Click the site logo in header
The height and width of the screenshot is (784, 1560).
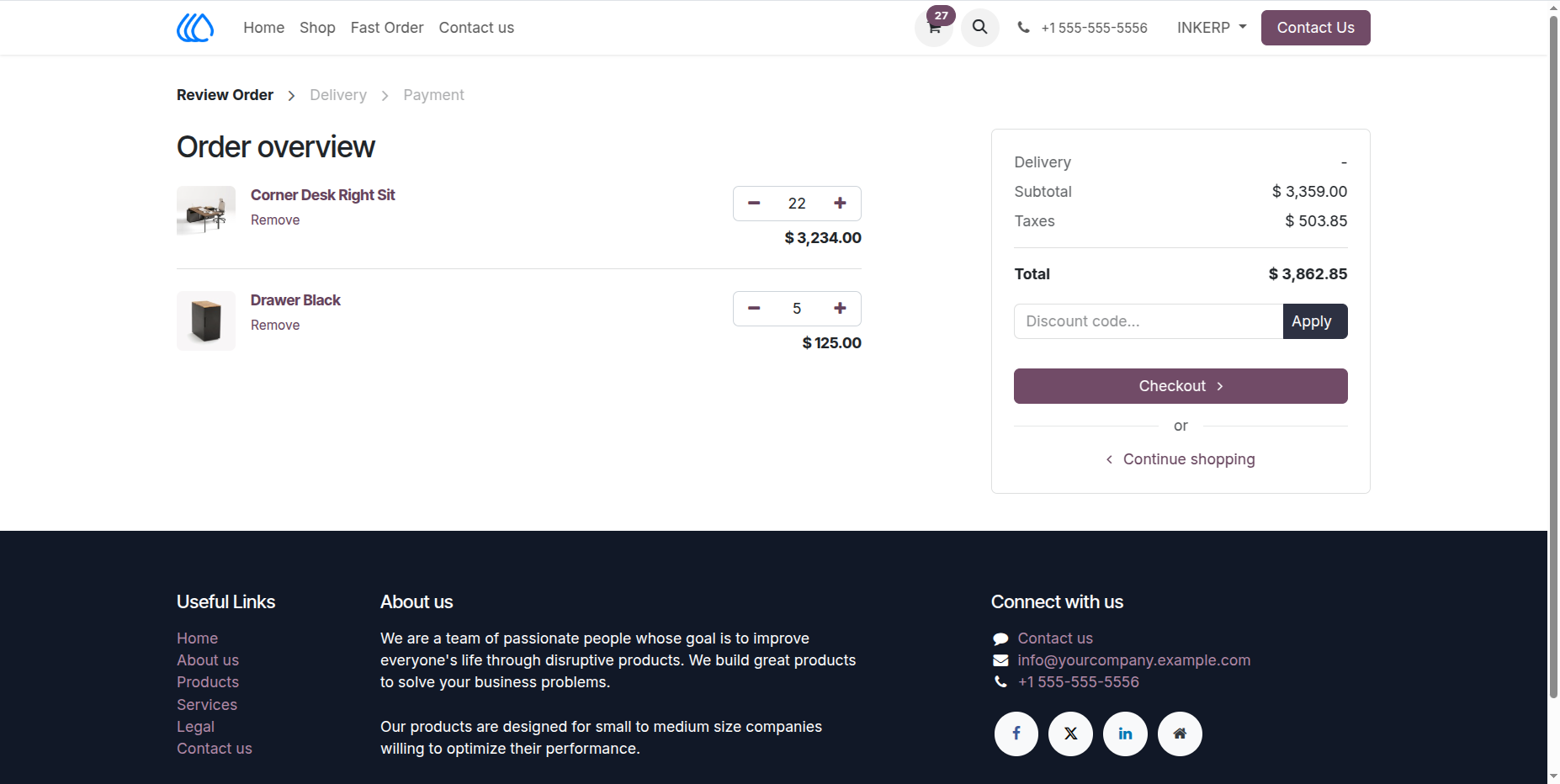coord(195,28)
